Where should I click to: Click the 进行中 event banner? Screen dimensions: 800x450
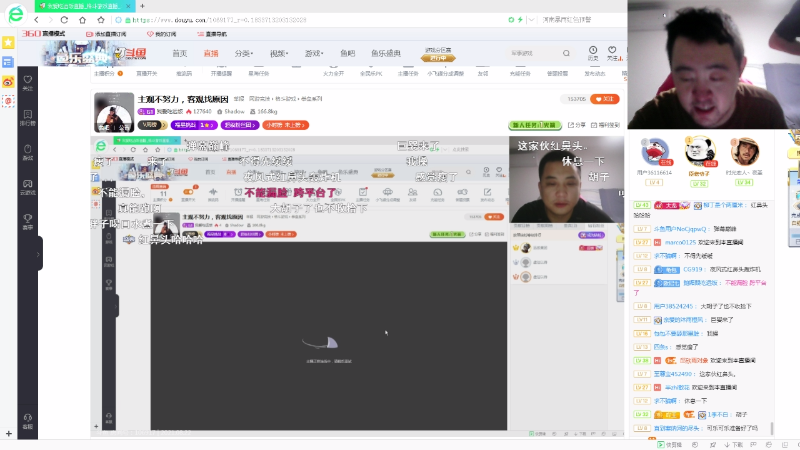point(438,58)
